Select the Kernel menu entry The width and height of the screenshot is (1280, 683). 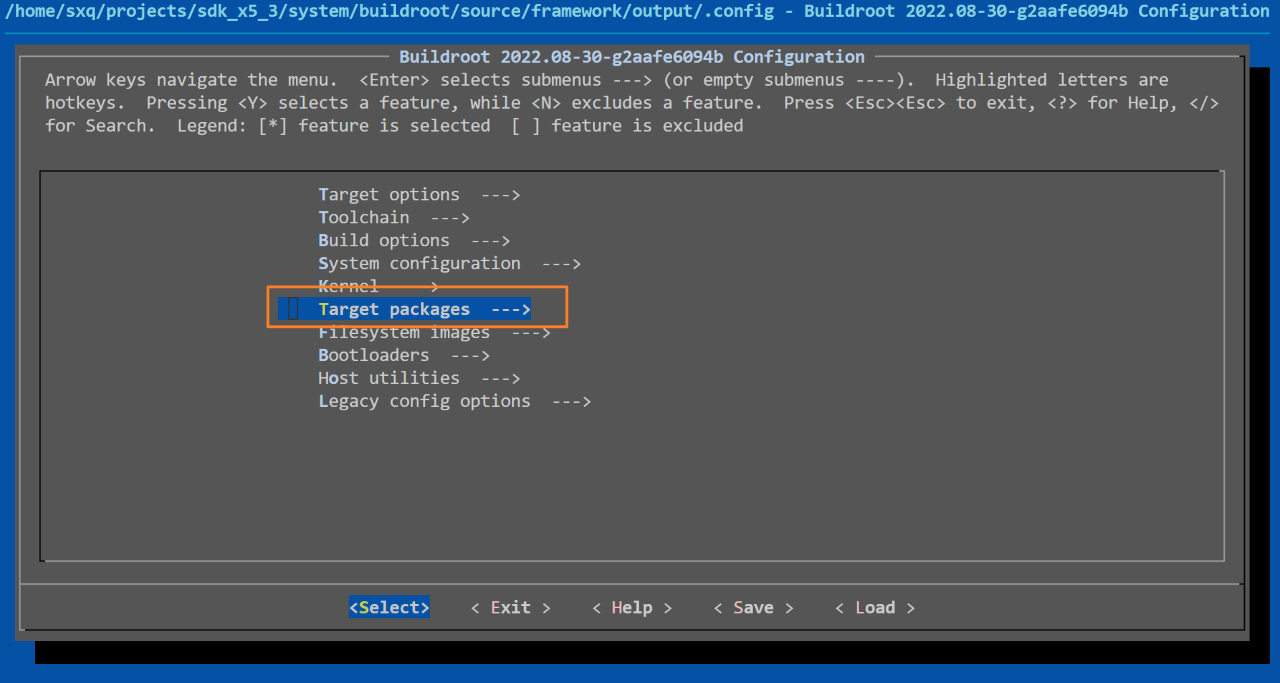pos(378,287)
